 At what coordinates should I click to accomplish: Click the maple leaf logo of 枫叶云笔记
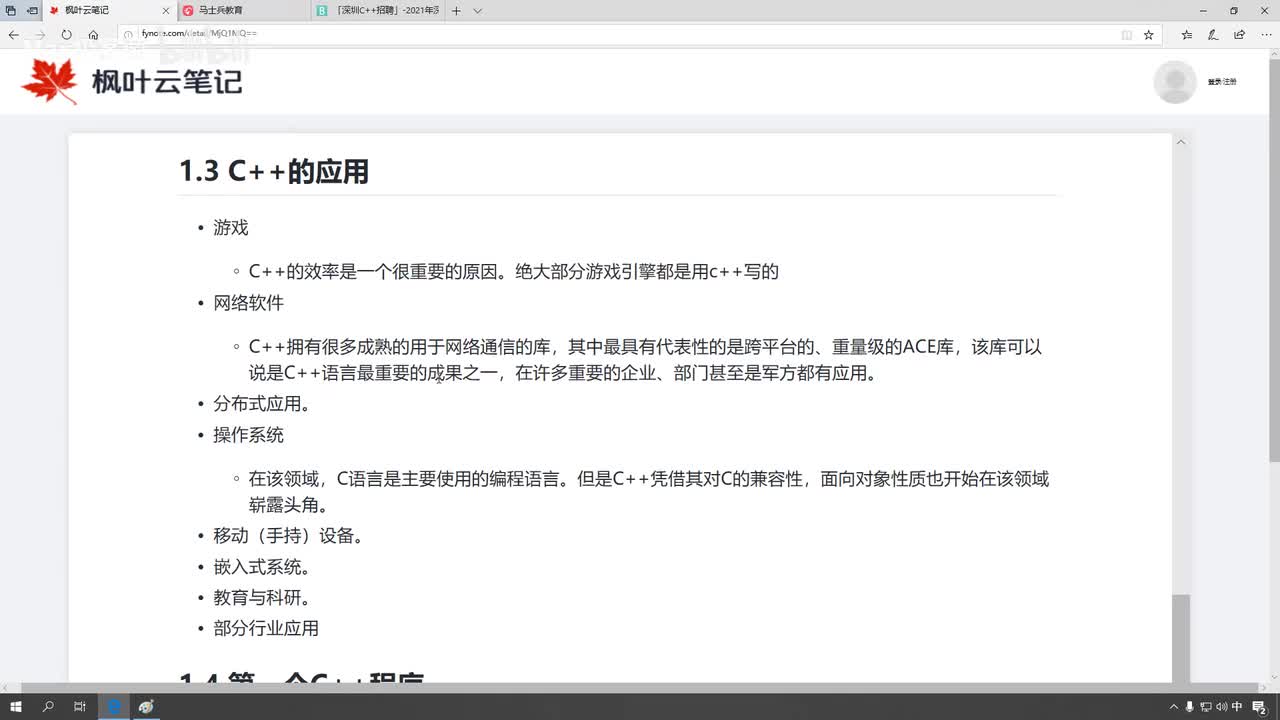49,81
